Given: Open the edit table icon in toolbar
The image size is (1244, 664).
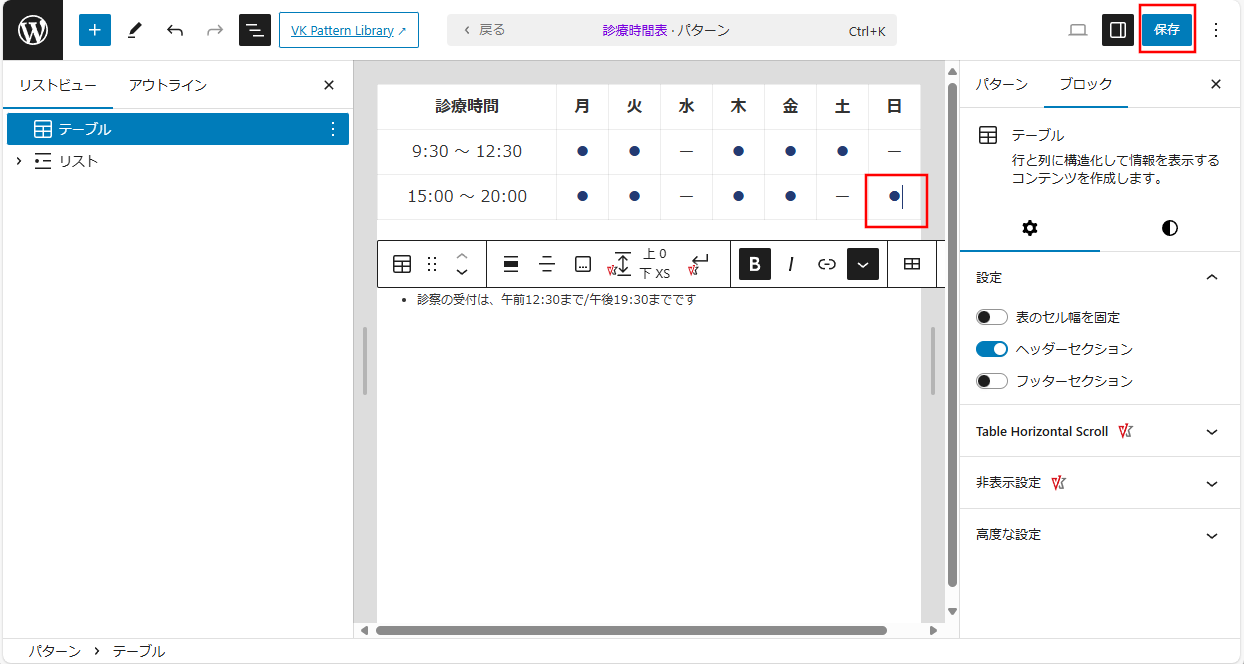Looking at the screenshot, I should [912, 264].
